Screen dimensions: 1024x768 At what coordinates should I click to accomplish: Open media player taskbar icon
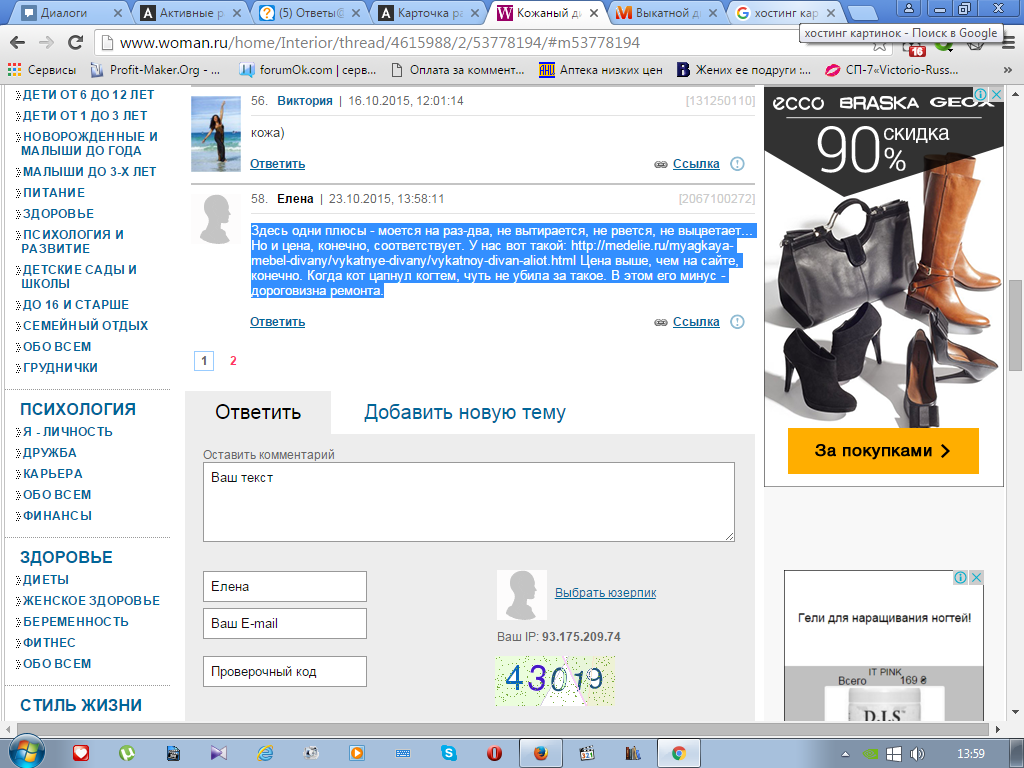coord(357,754)
